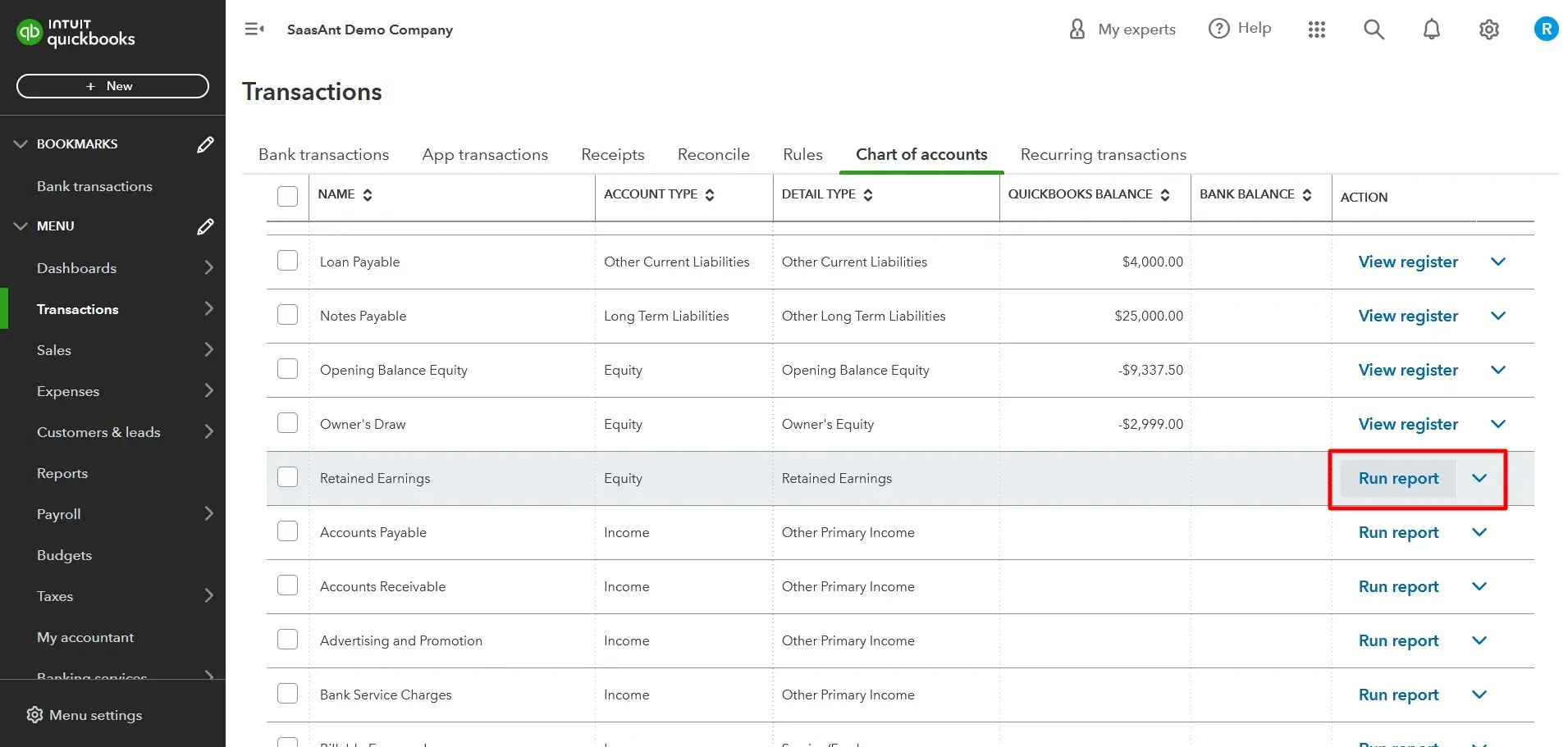Sort by QuickBooks Balance column arrows
Image resolution: width=1568 pixels, height=747 pixels.
pos(1165,195)
